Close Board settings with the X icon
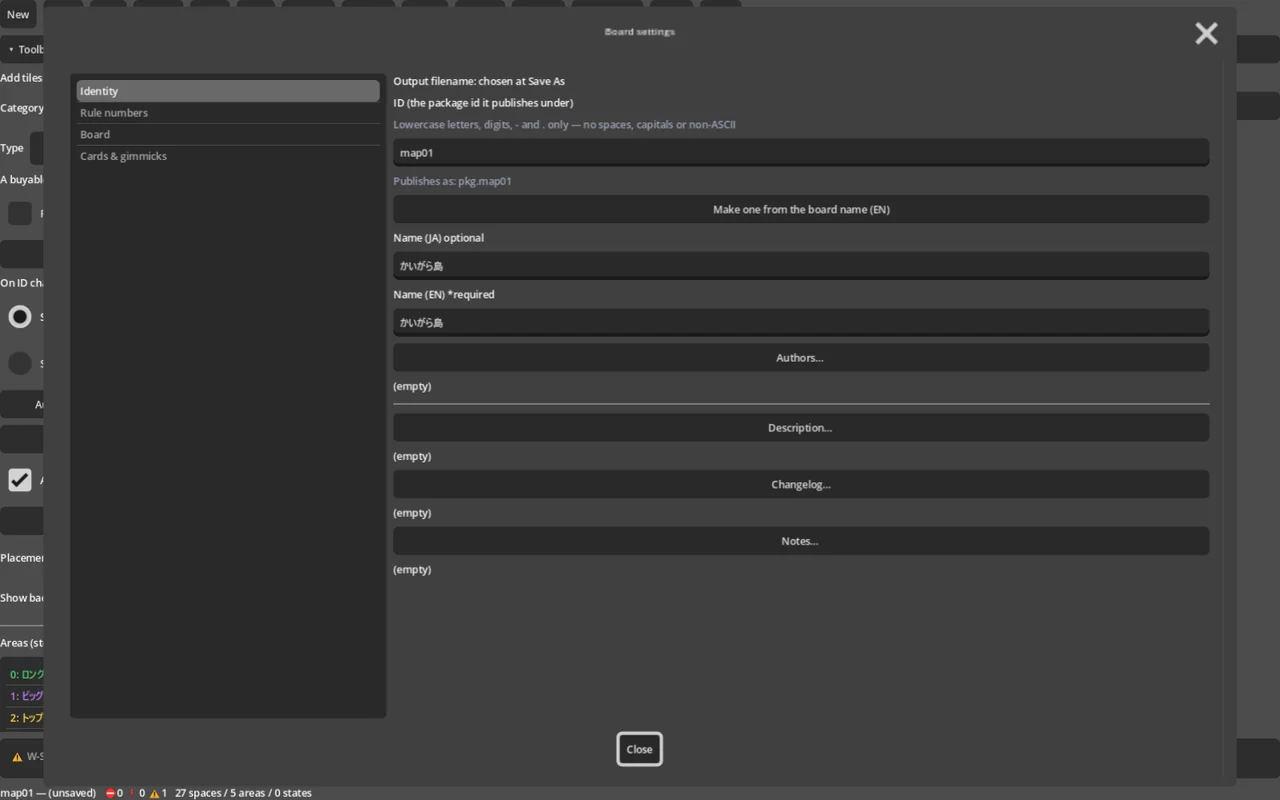Image resolution: width=1280 pixels, height=800 pixels. [1206, 33]
